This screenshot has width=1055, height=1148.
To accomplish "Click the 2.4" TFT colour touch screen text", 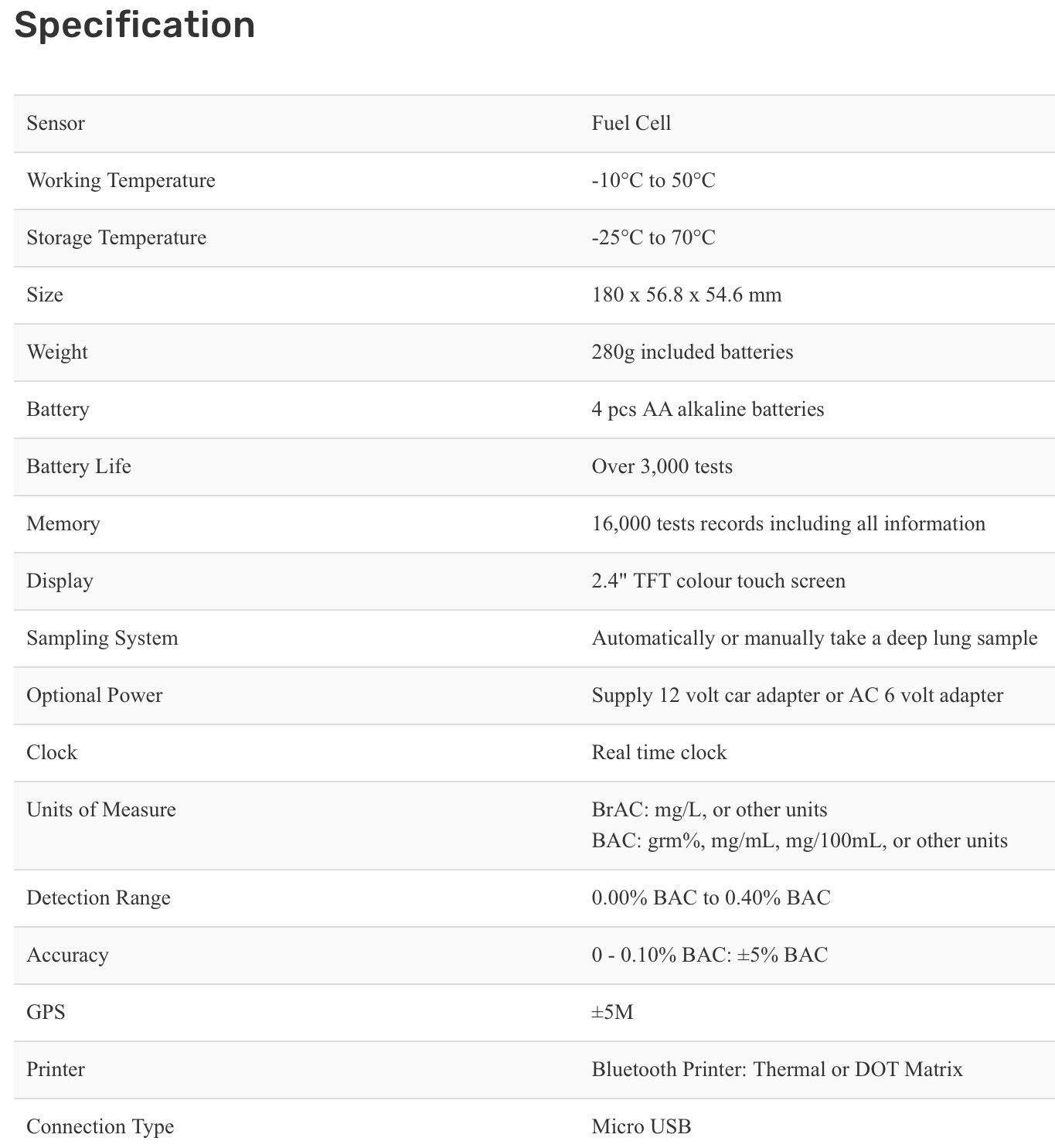I will point(718,581).
